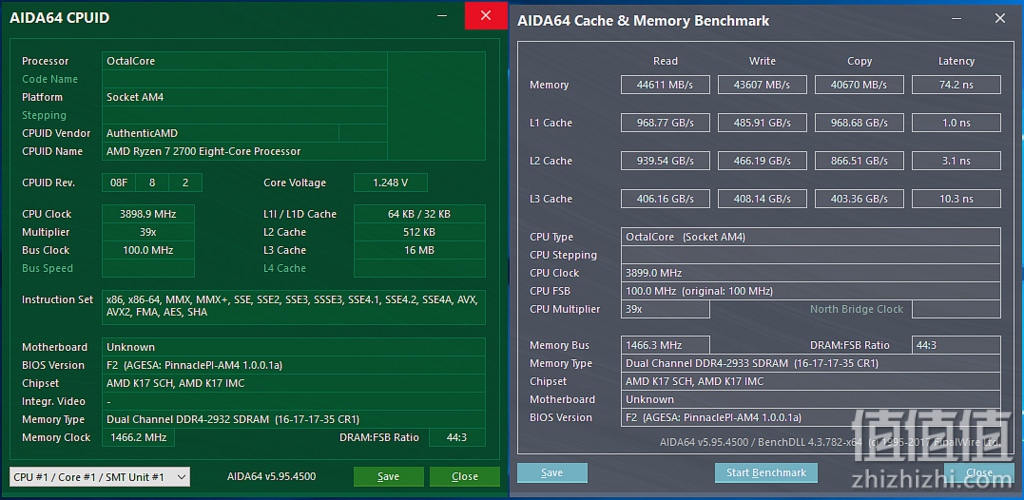Select CPUID BIOS Version F2 field

click(x=294, y=366)
